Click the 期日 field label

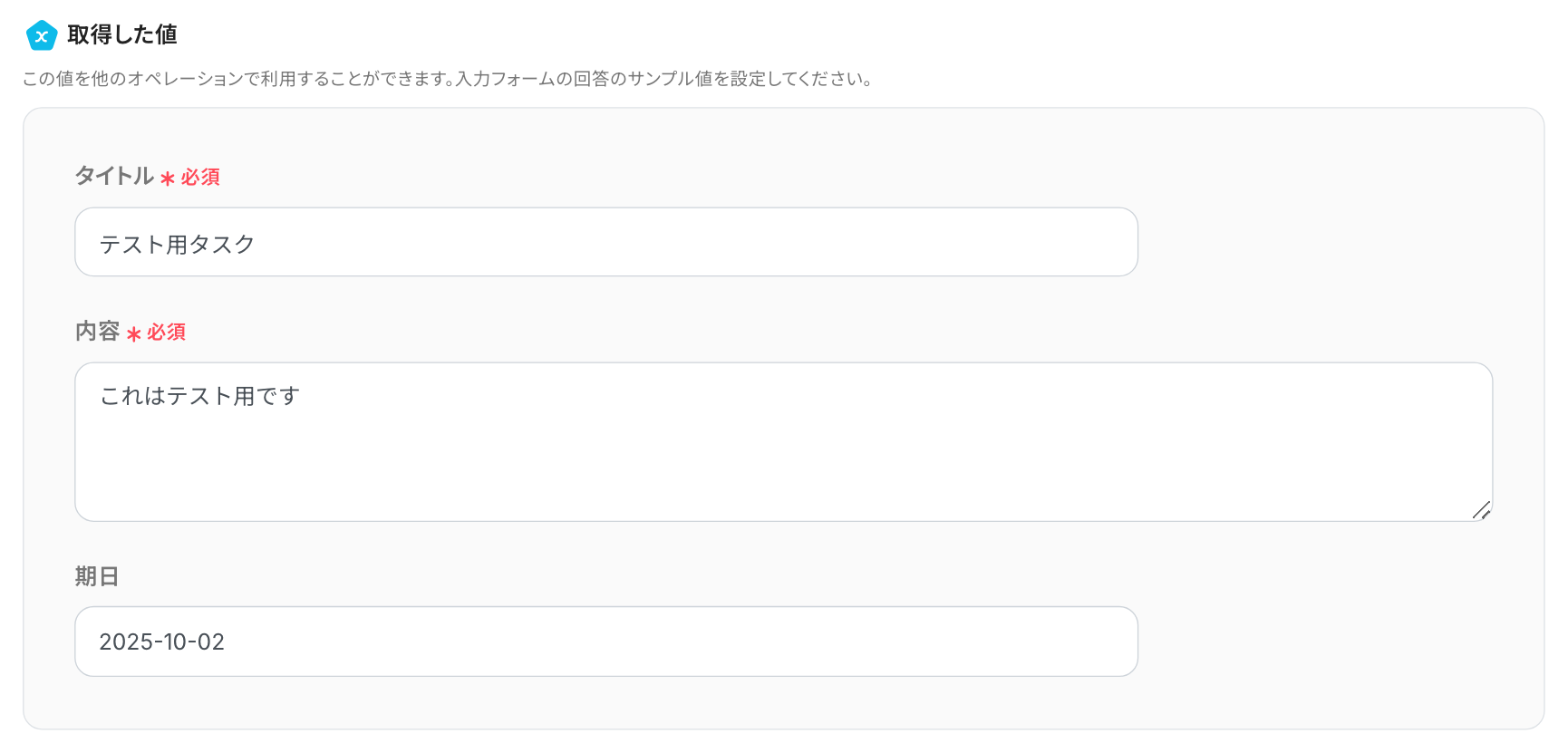pos(97,576)
